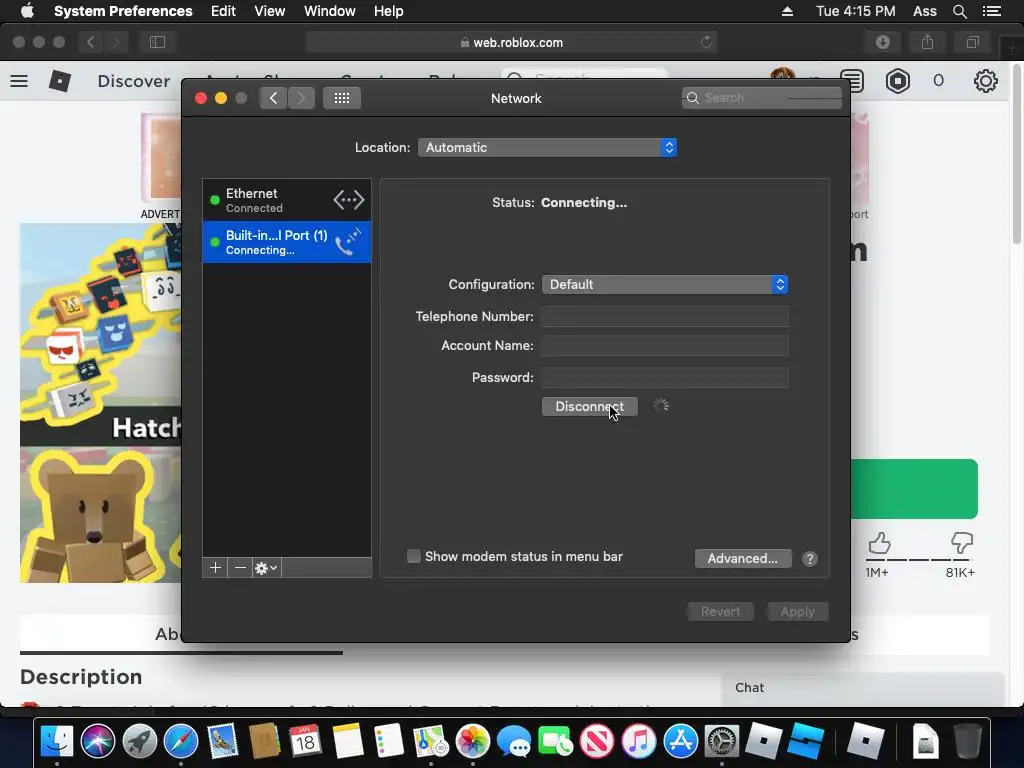Screen dimensions: 1024x768
Task: Click the Advanced... button
Action: 743,558
